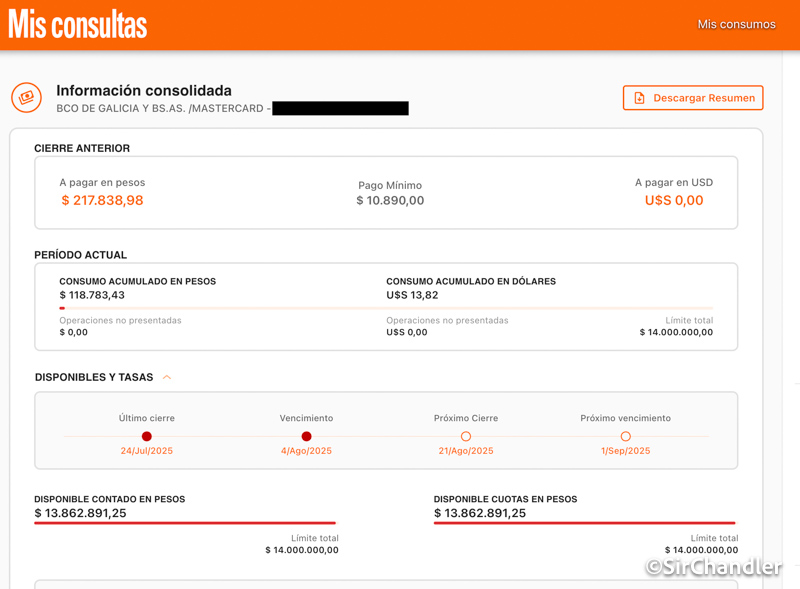Screen dimensions: 800x589
Task: Click the U$S 0,00 USD amount
Action: 674,200
